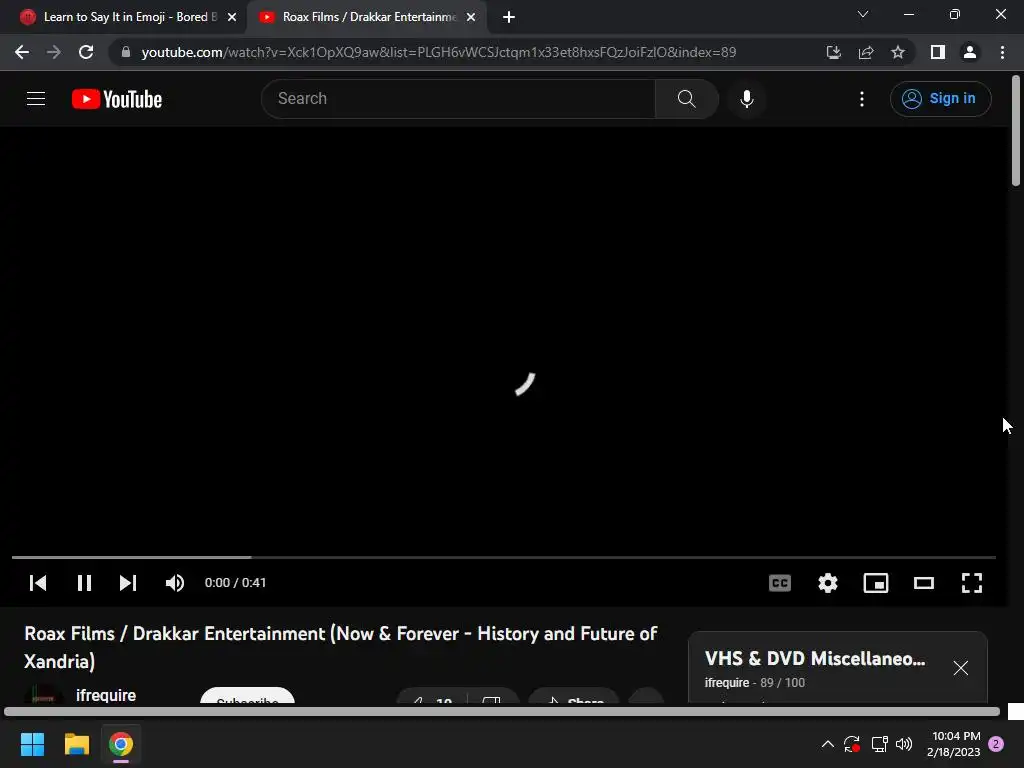
Task: Click the YouTube search field
Action: pos(458,99)
